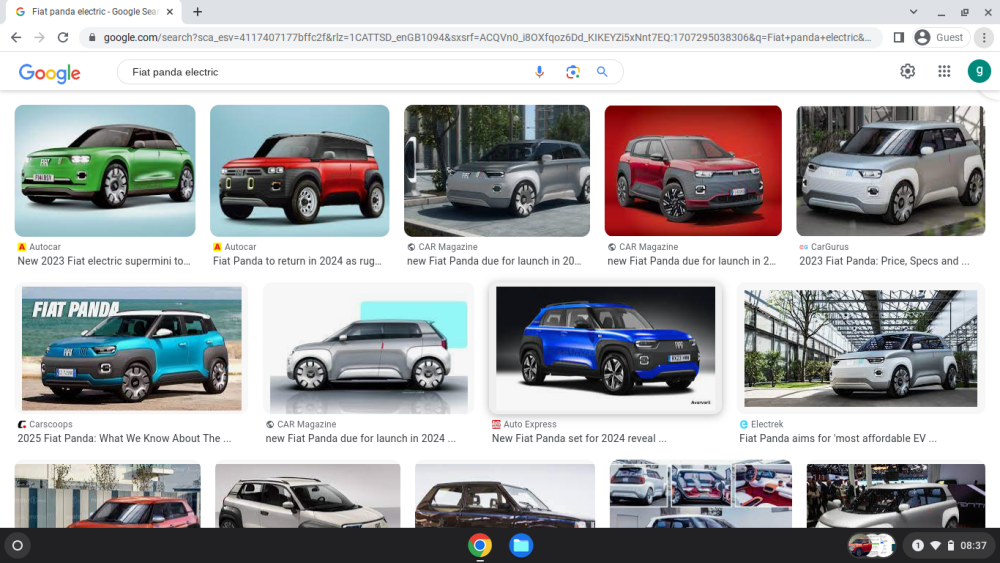Open the blue Auto Express Panda image

coord(606,347)
